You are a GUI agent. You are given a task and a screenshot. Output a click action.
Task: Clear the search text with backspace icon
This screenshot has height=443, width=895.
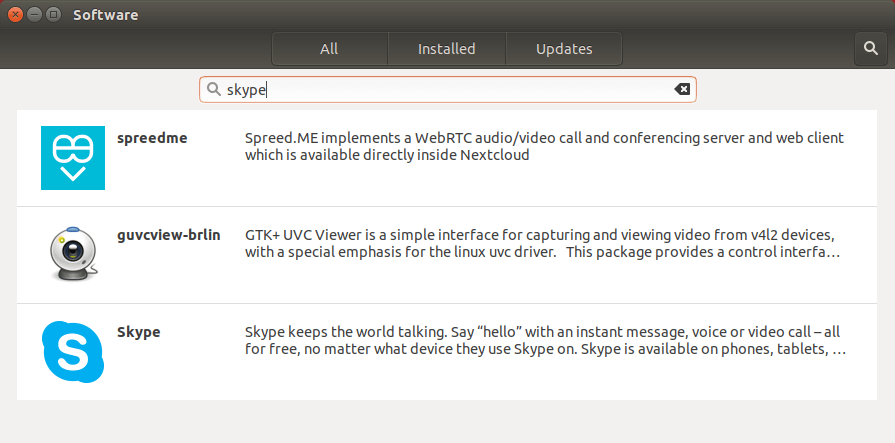click(x=682, y=90)
